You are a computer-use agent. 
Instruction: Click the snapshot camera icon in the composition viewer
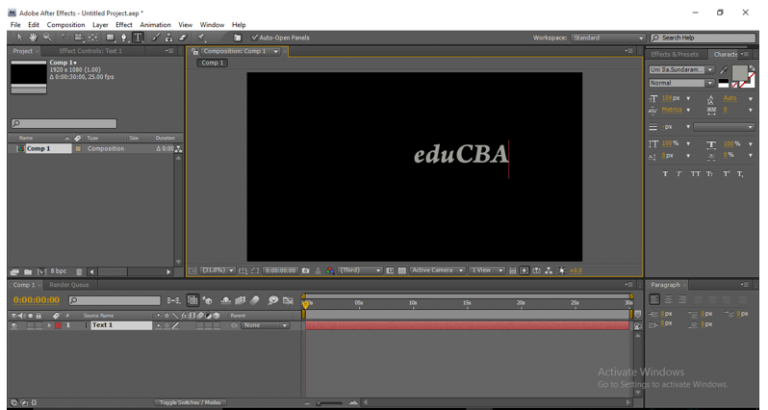click(x=306, y=270)
